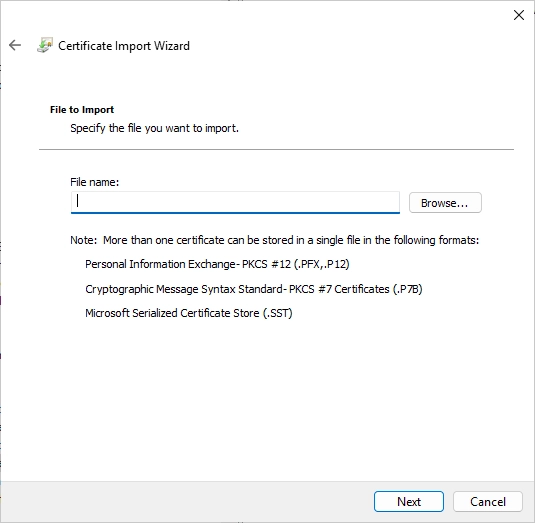The height and width of the screenshot is (523, 535).
Task: Click the gray footer bar left of Next
Action: point(187,502)
